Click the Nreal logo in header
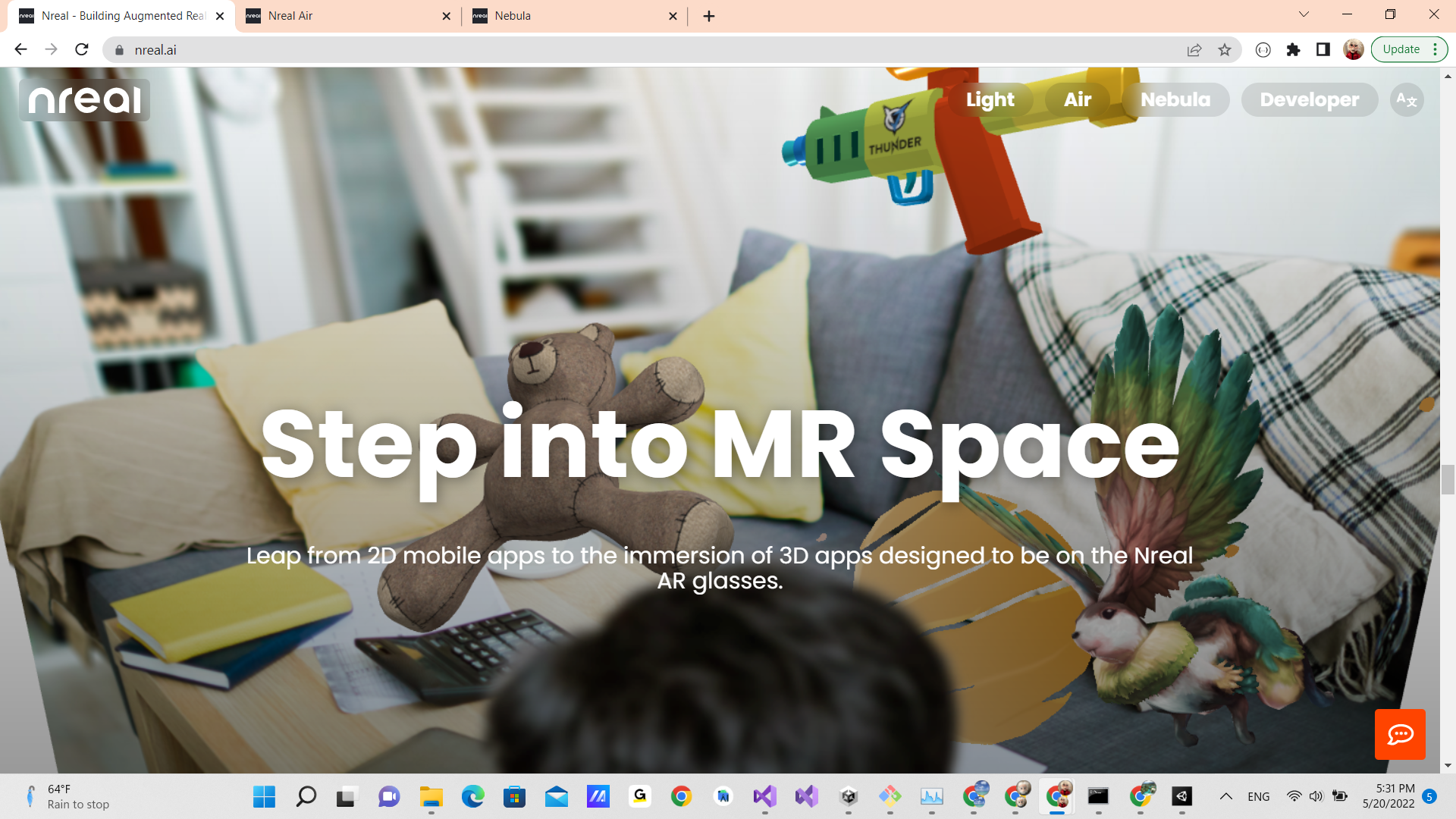Viewport: 1456px width, 819px height. tap(84, 100)
